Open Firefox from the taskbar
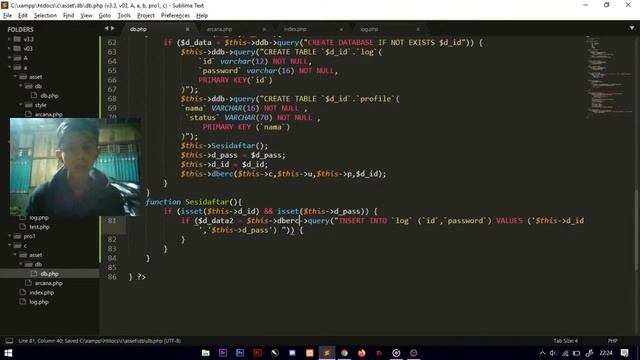 (362, 353)
